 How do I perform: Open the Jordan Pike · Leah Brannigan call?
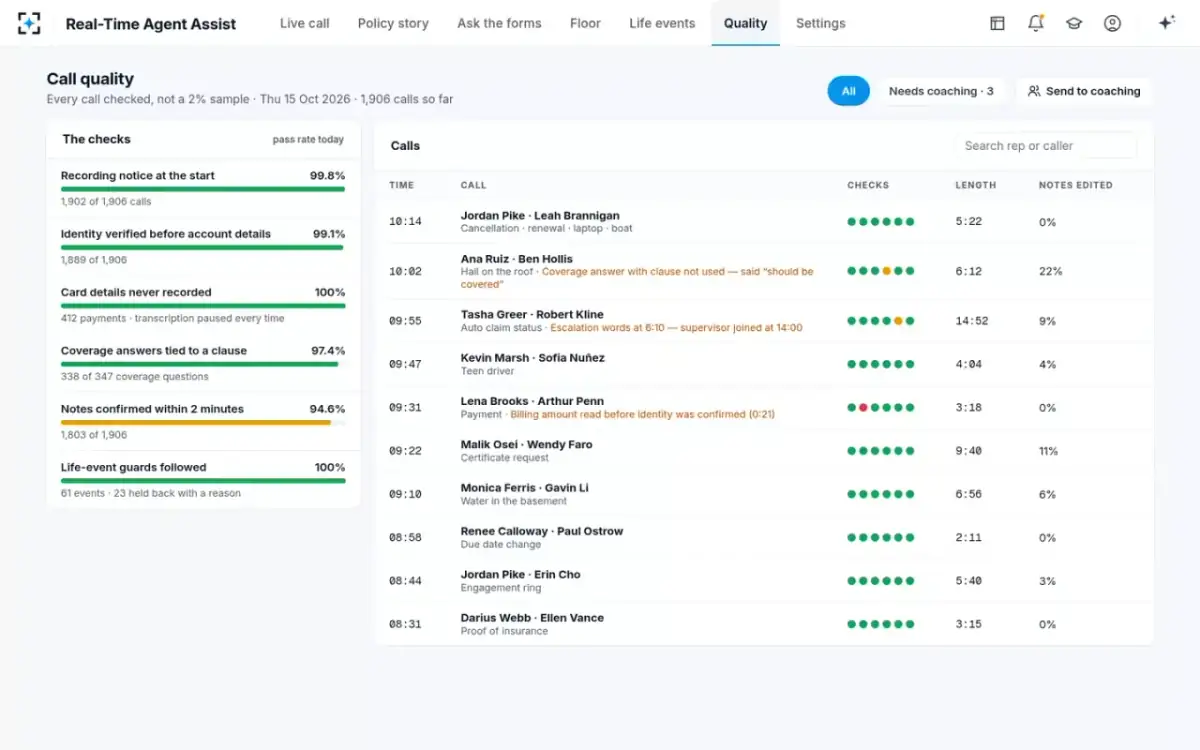(x=764, y=222)
